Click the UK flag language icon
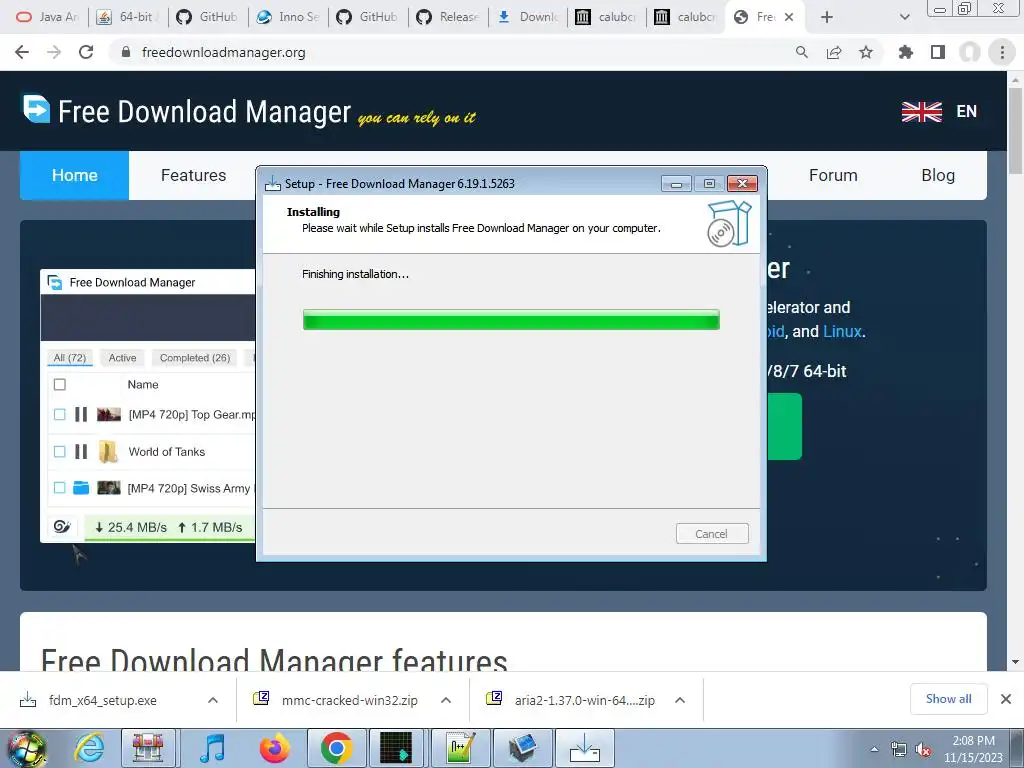 (x=921, y=112)
